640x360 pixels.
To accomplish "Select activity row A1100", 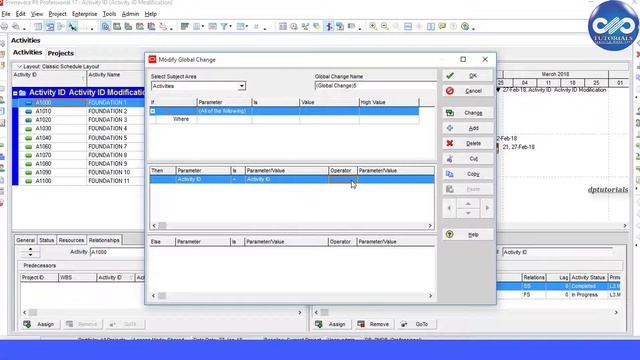I will [x=43, y=181].
